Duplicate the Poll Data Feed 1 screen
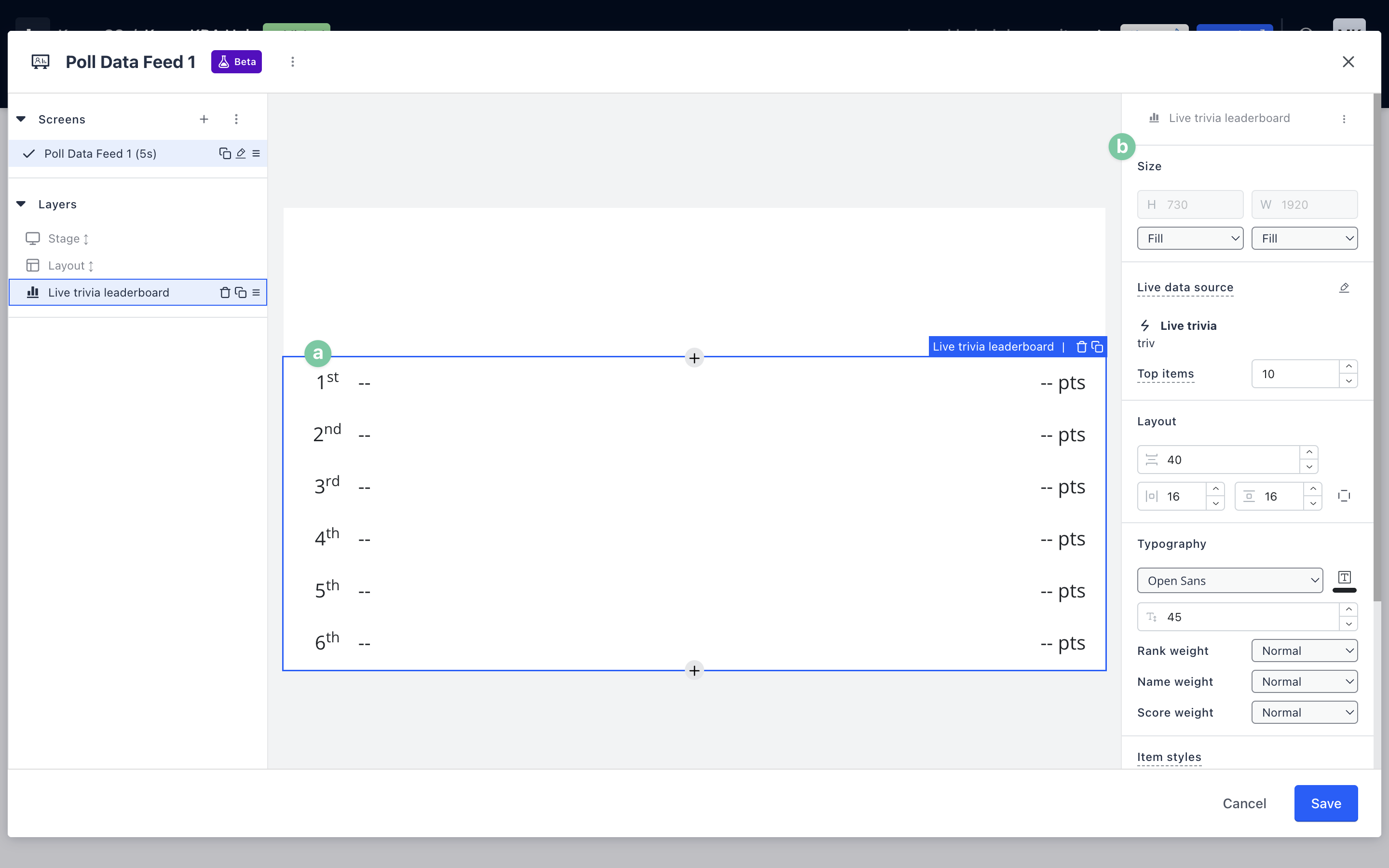 click(224, 153)
